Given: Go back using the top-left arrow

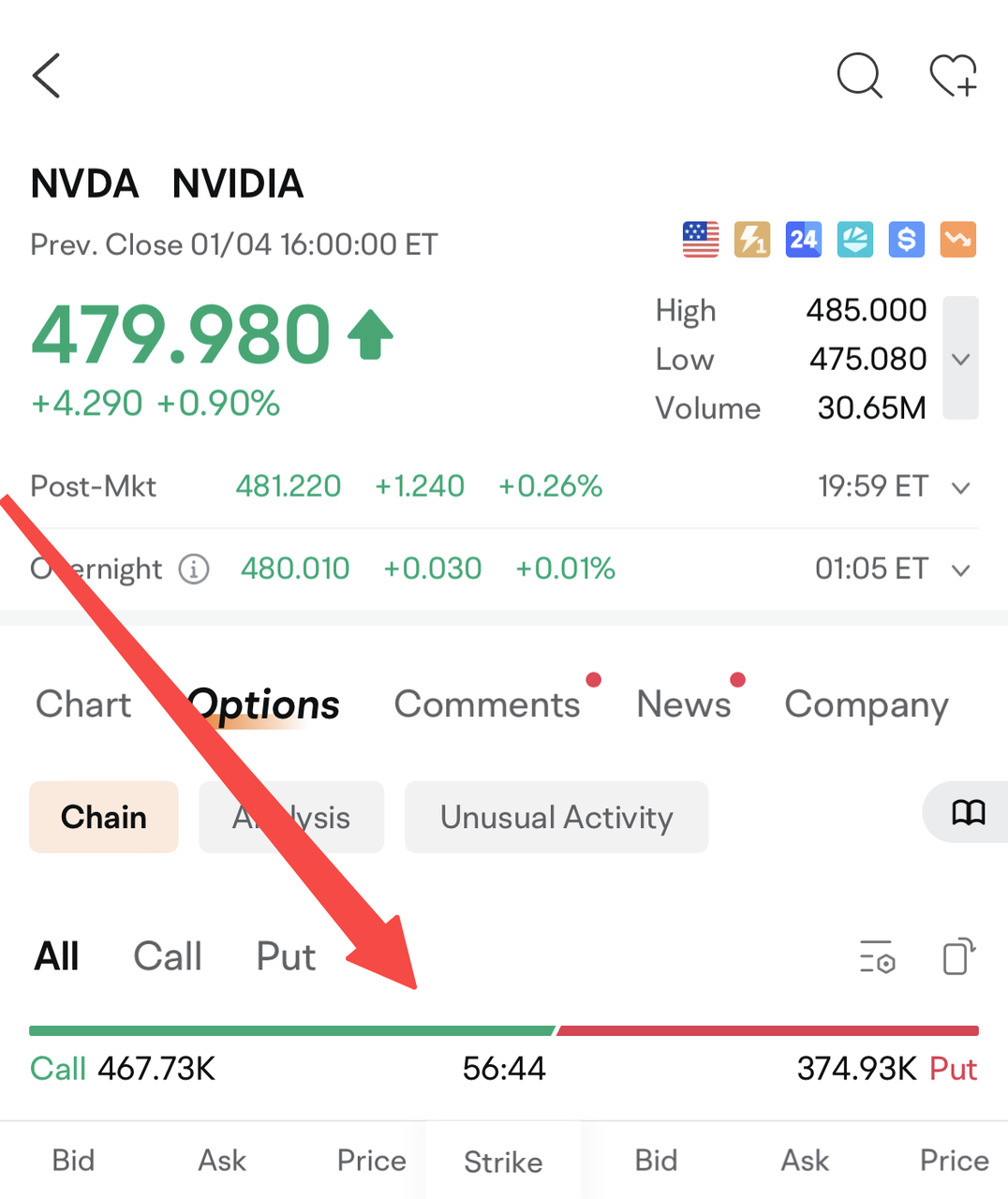Looking at the screenshot, I should point(47,76).
